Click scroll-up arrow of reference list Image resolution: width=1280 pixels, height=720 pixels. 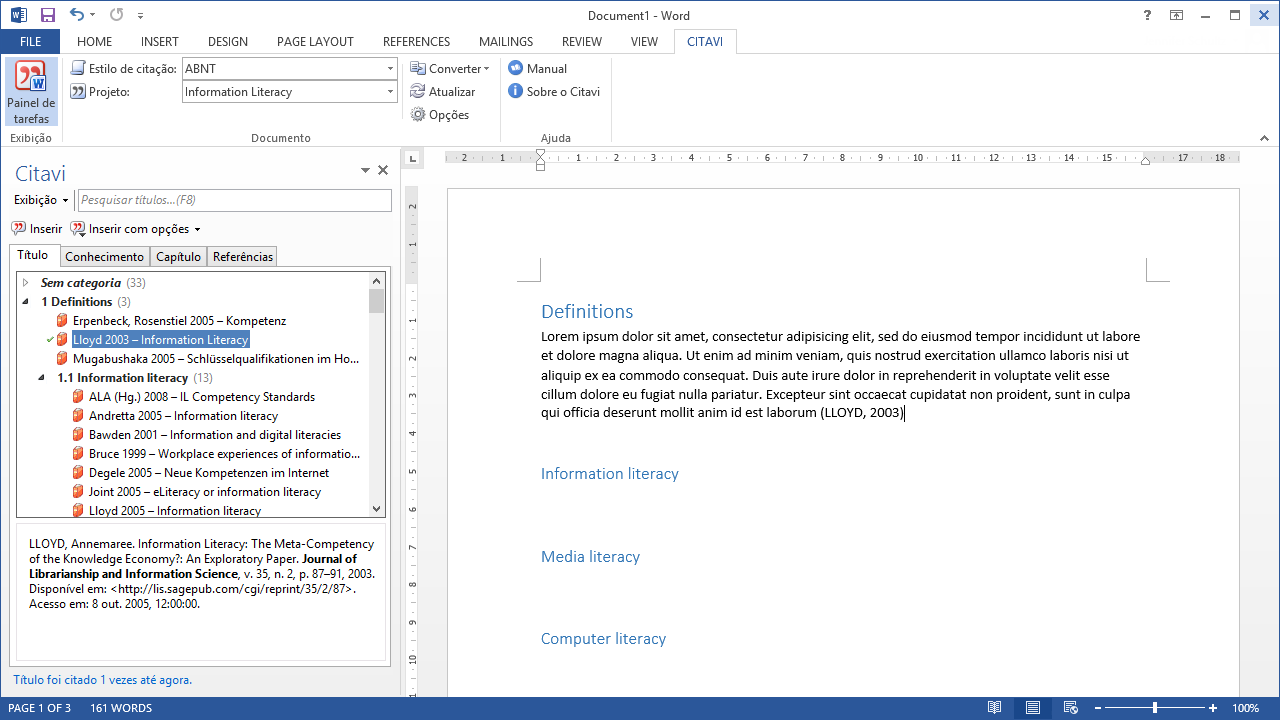[x=377, y=282]
